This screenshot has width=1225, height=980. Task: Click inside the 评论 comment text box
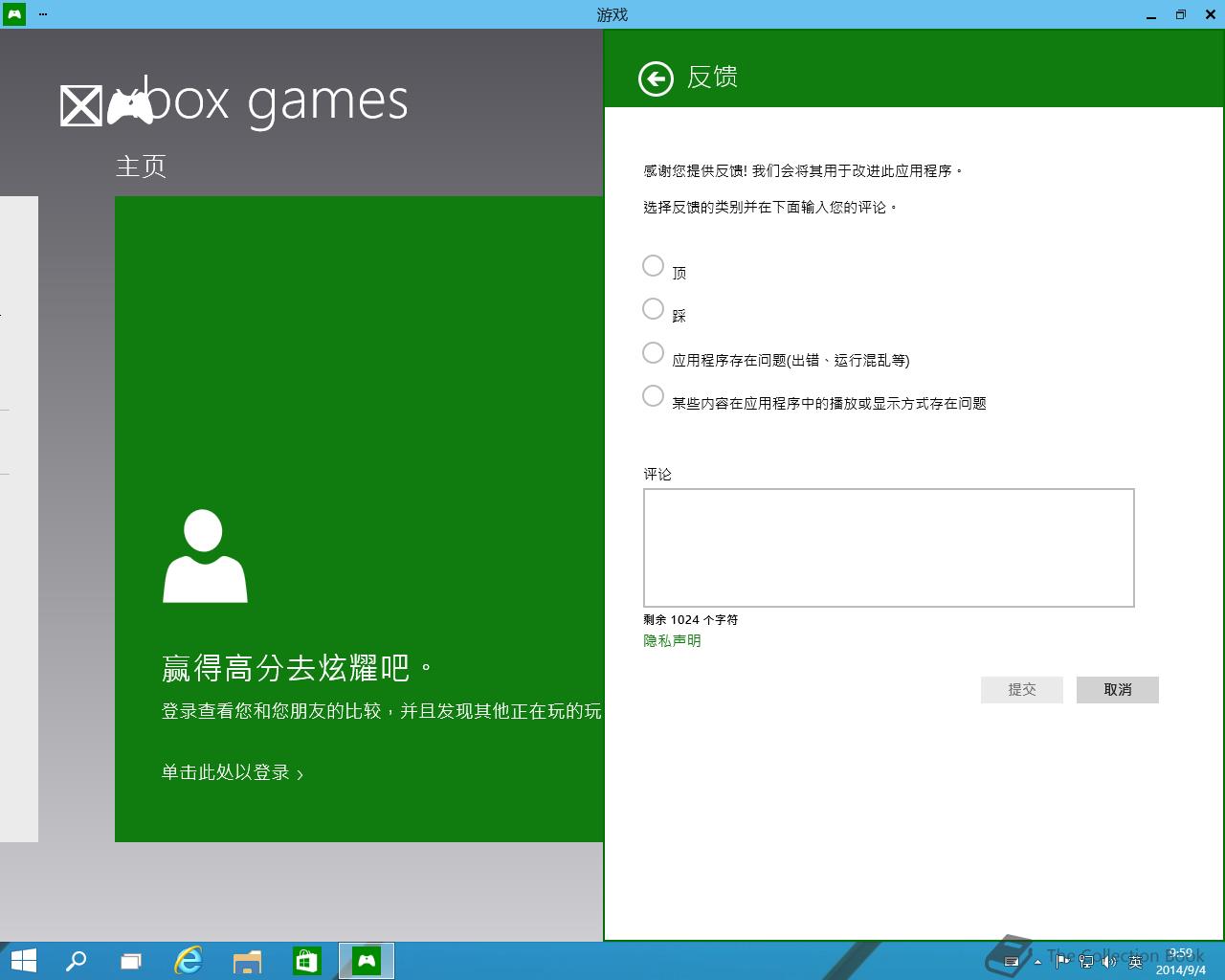pos(889,547)
